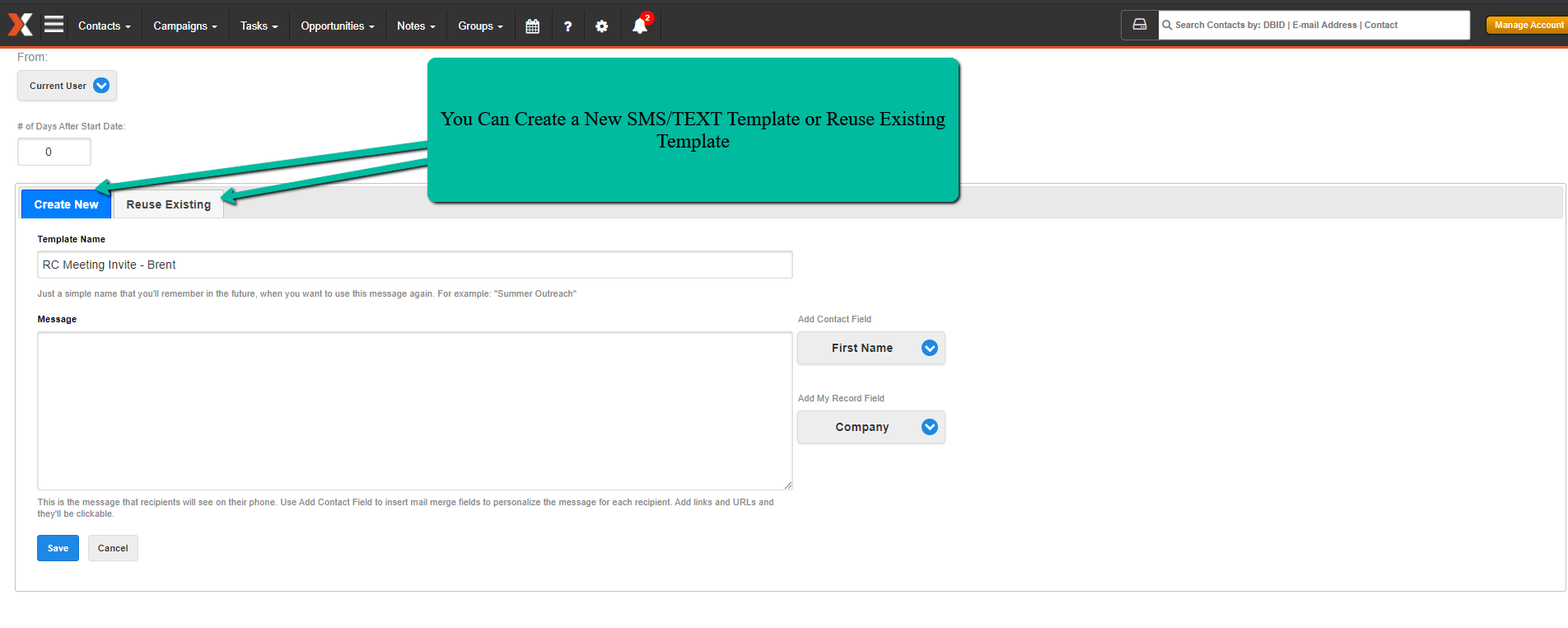Switch to the Reuse Existing tab
The width and height of the screenshot is (1568, 628).
pyautogui.click(x=169, y=204)
